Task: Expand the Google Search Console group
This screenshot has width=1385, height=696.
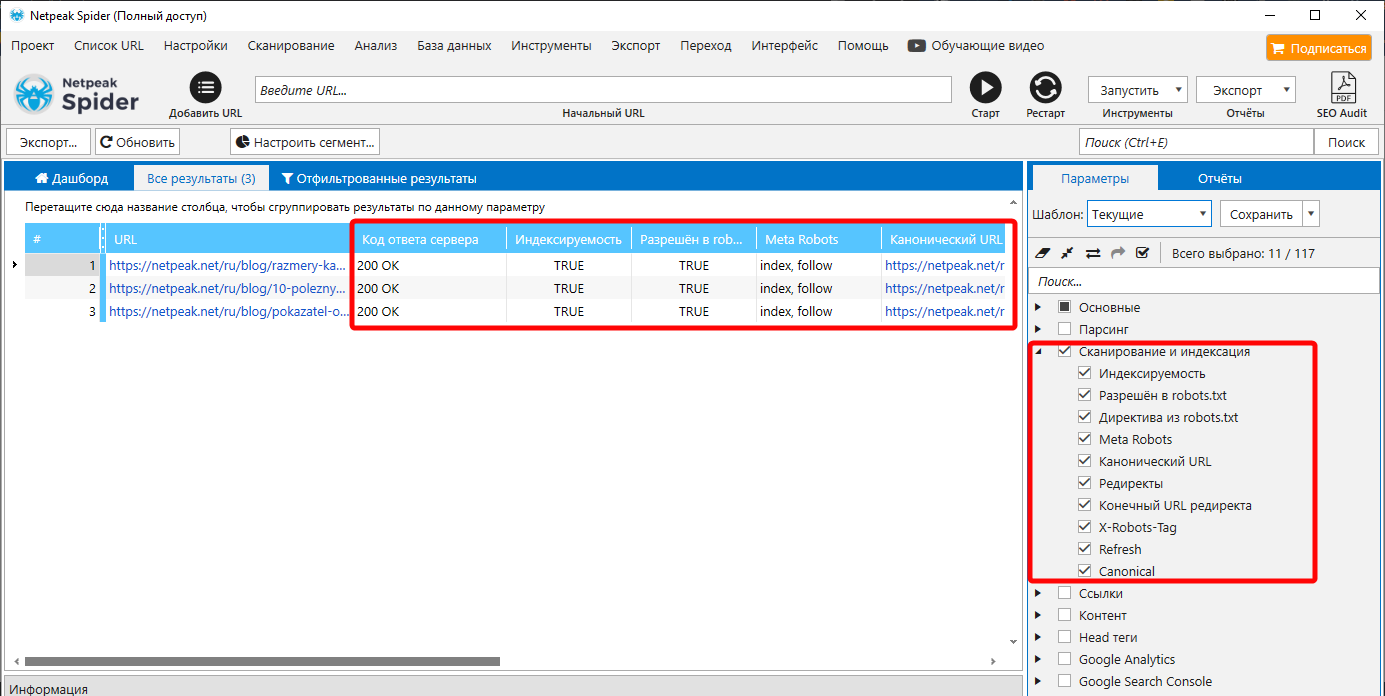Action: point(1038,681)
